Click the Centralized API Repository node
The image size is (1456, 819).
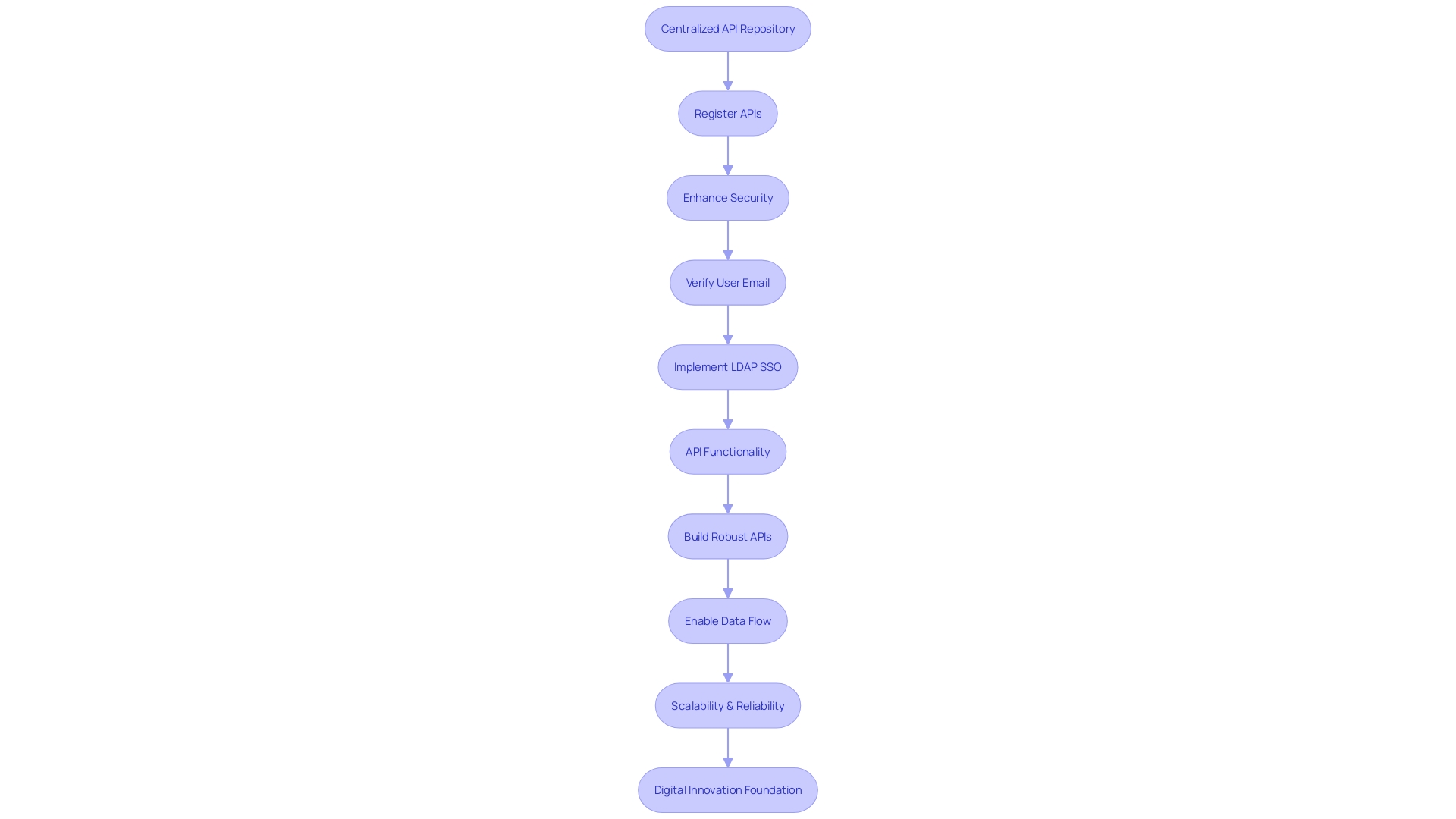coord(727,28)
